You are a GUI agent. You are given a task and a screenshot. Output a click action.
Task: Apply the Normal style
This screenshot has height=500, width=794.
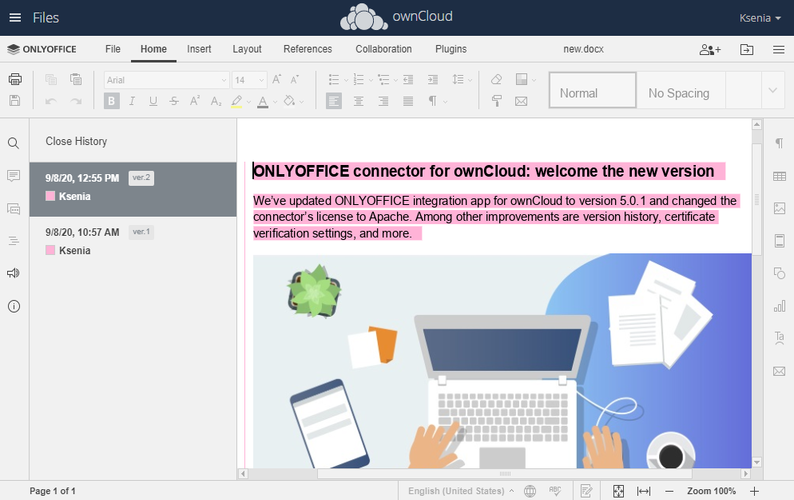coord(592,90)
